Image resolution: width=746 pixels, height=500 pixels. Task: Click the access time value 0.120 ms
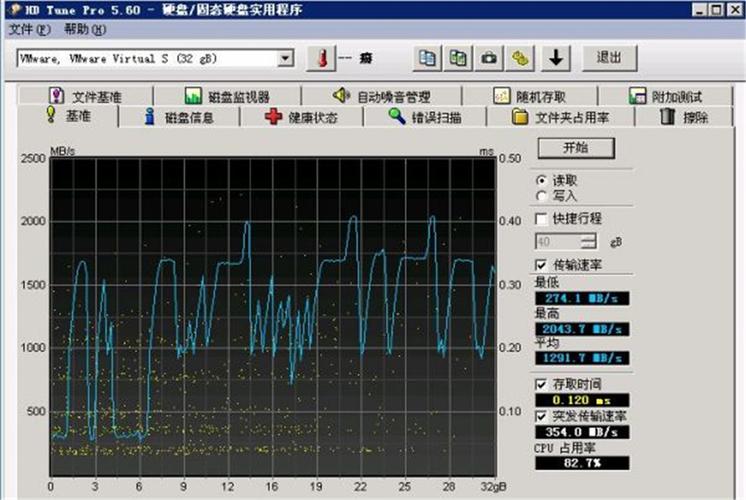pyautogui.click(x=582, y=400)
